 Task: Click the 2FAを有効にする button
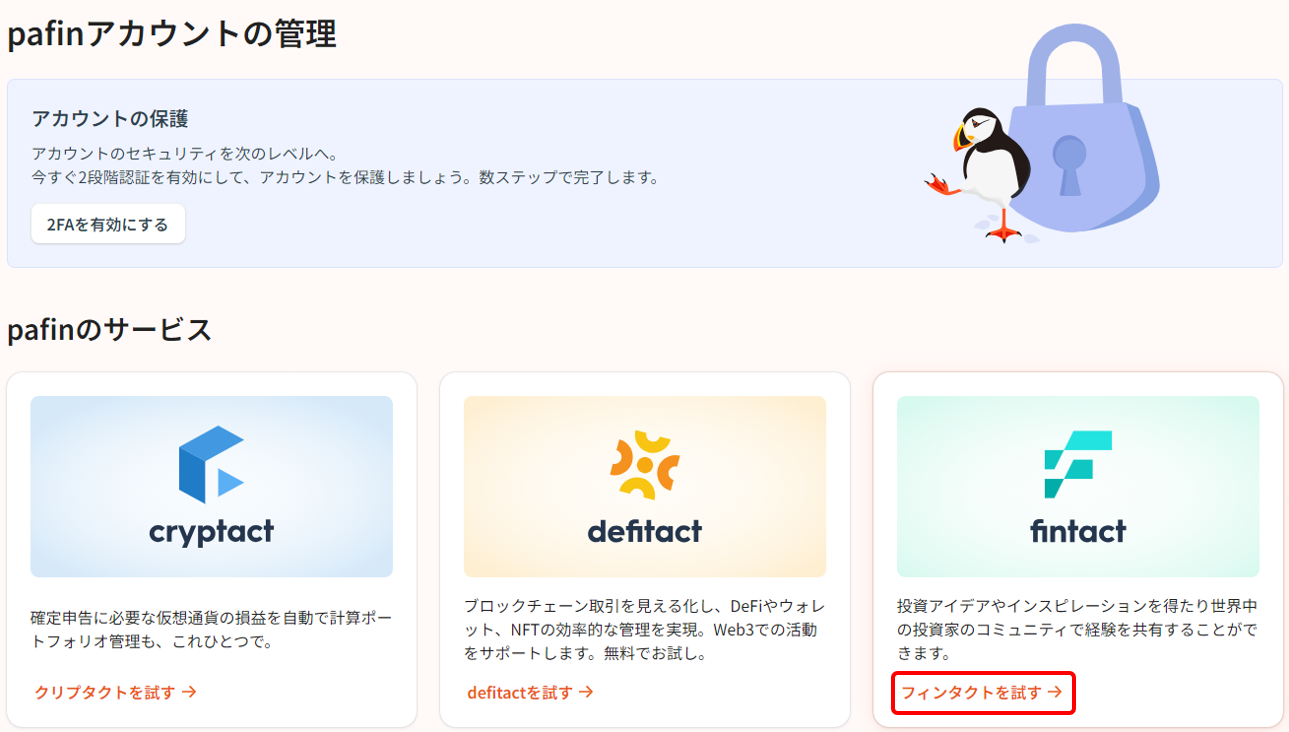pos(108,224)
